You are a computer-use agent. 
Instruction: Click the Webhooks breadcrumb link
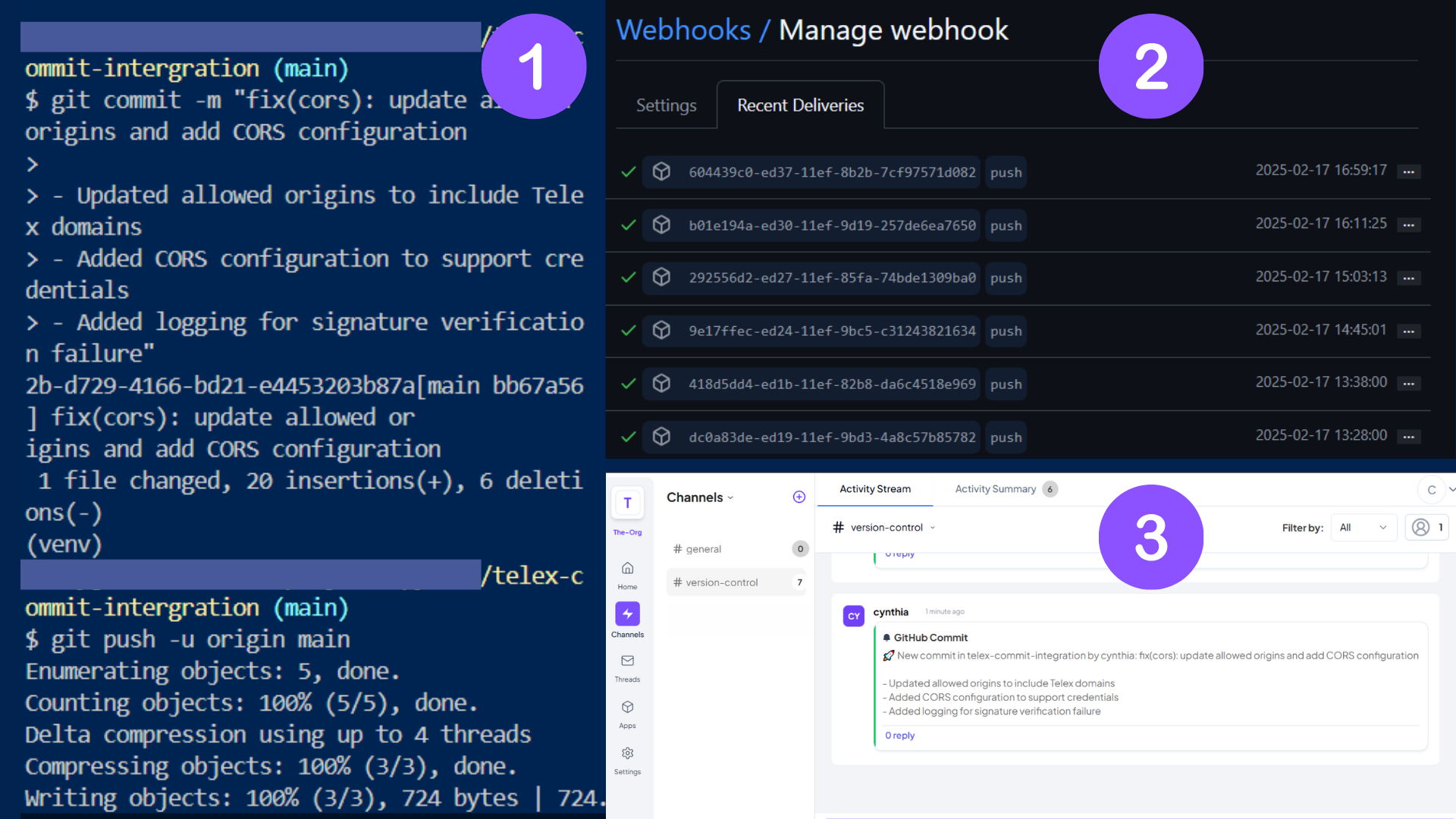click(x=683, y=30)
